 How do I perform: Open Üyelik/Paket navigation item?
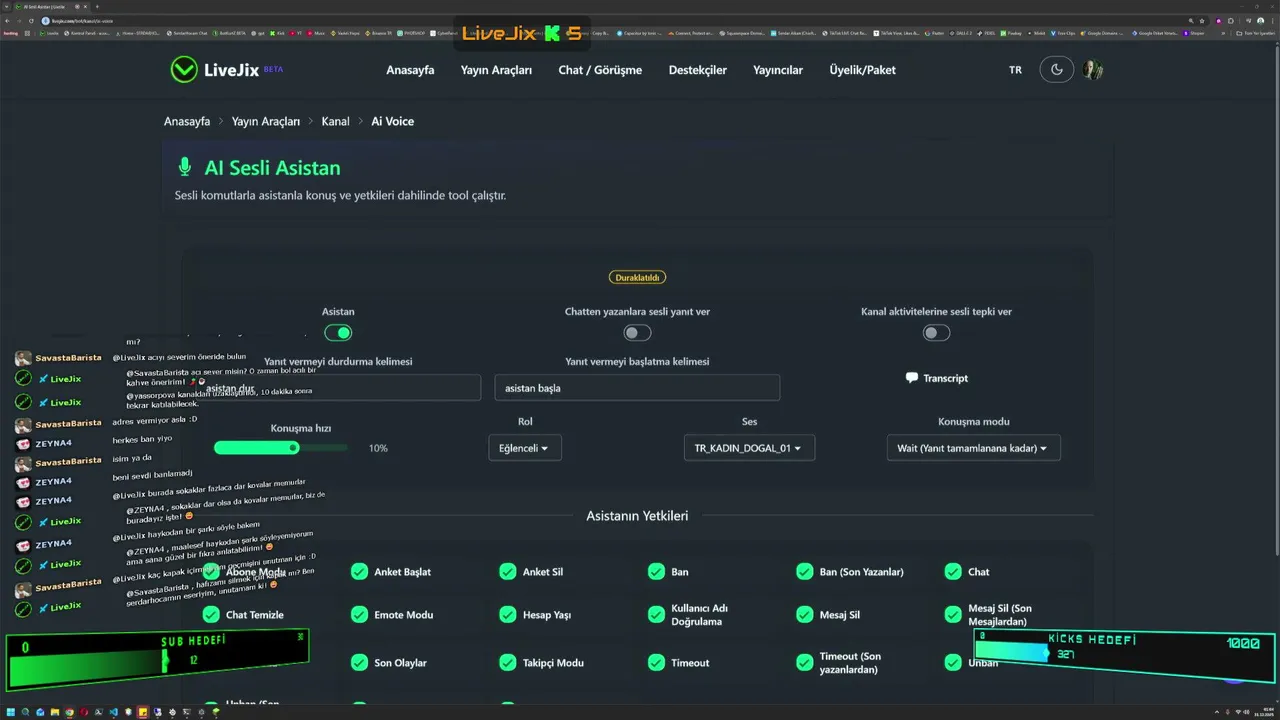coord(862,70)
